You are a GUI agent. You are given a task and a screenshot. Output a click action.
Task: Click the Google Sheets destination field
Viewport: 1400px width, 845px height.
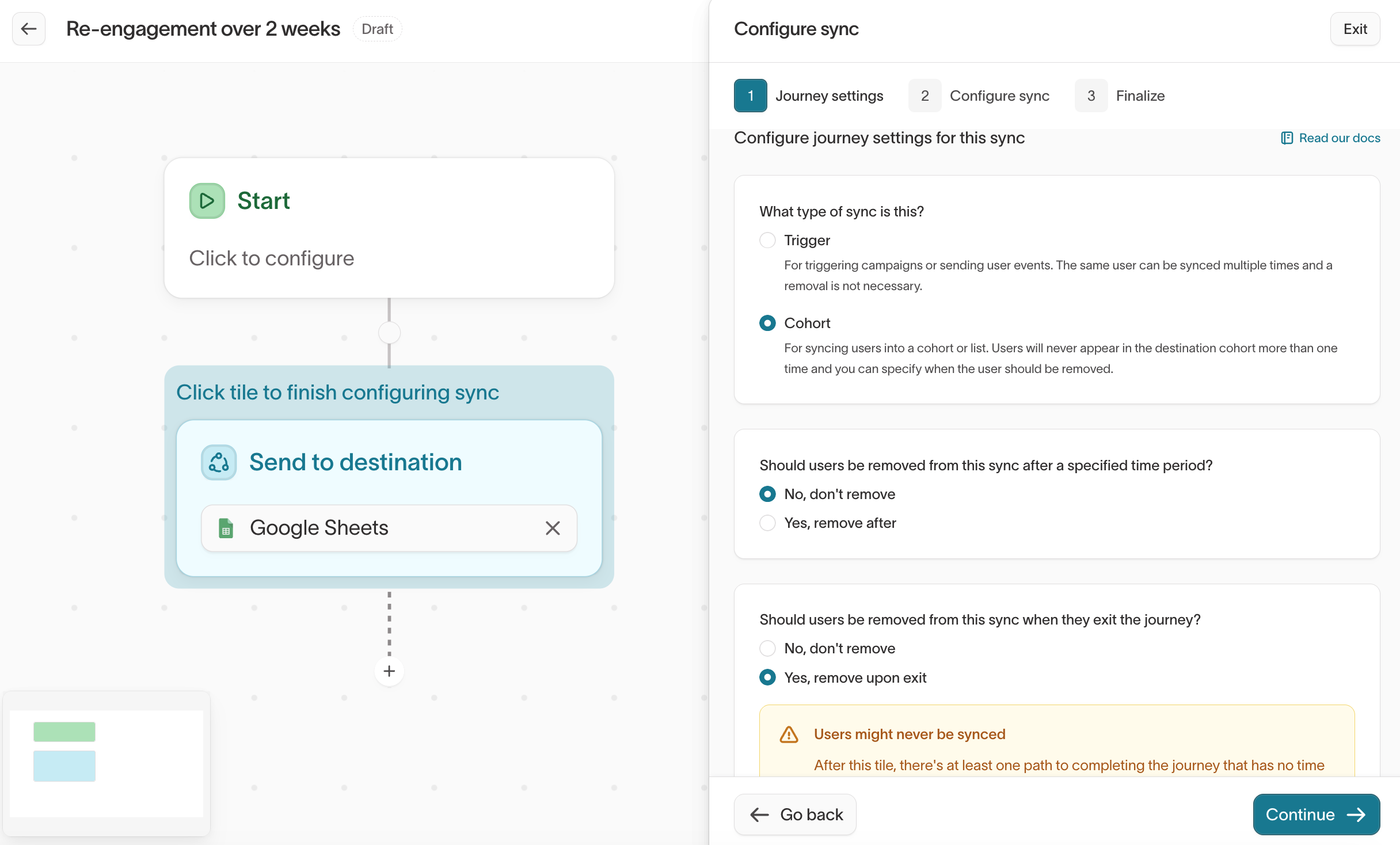click(389, 528)
